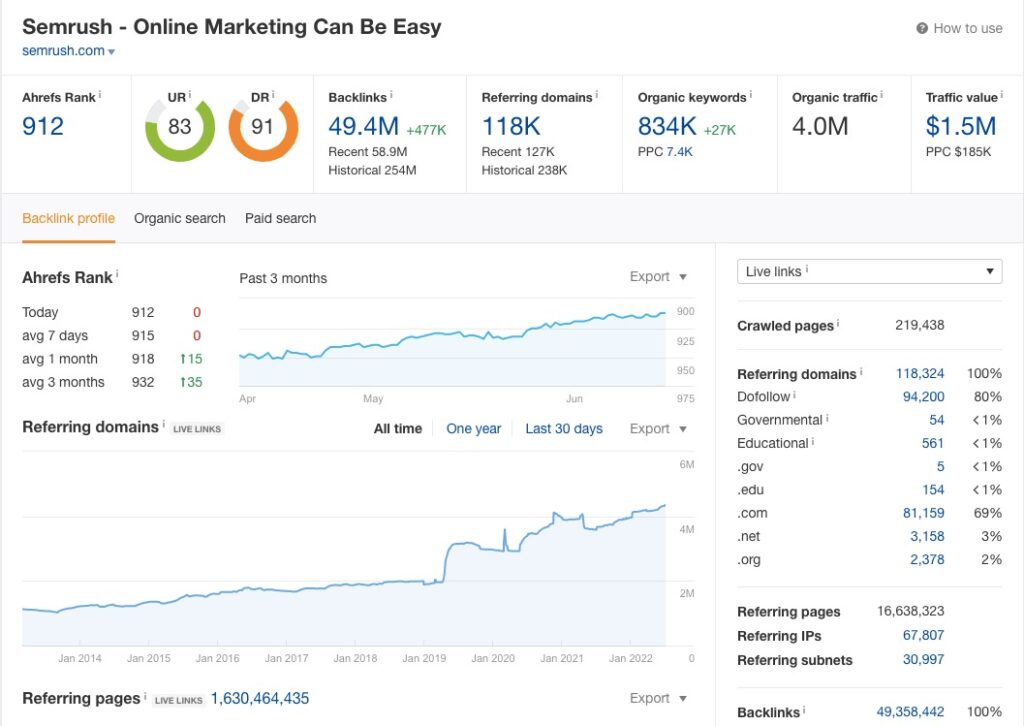The height and width of the screenshot is (726, 1024).
Task: Select Last 30 days range
Action: (x=564, y=429)
